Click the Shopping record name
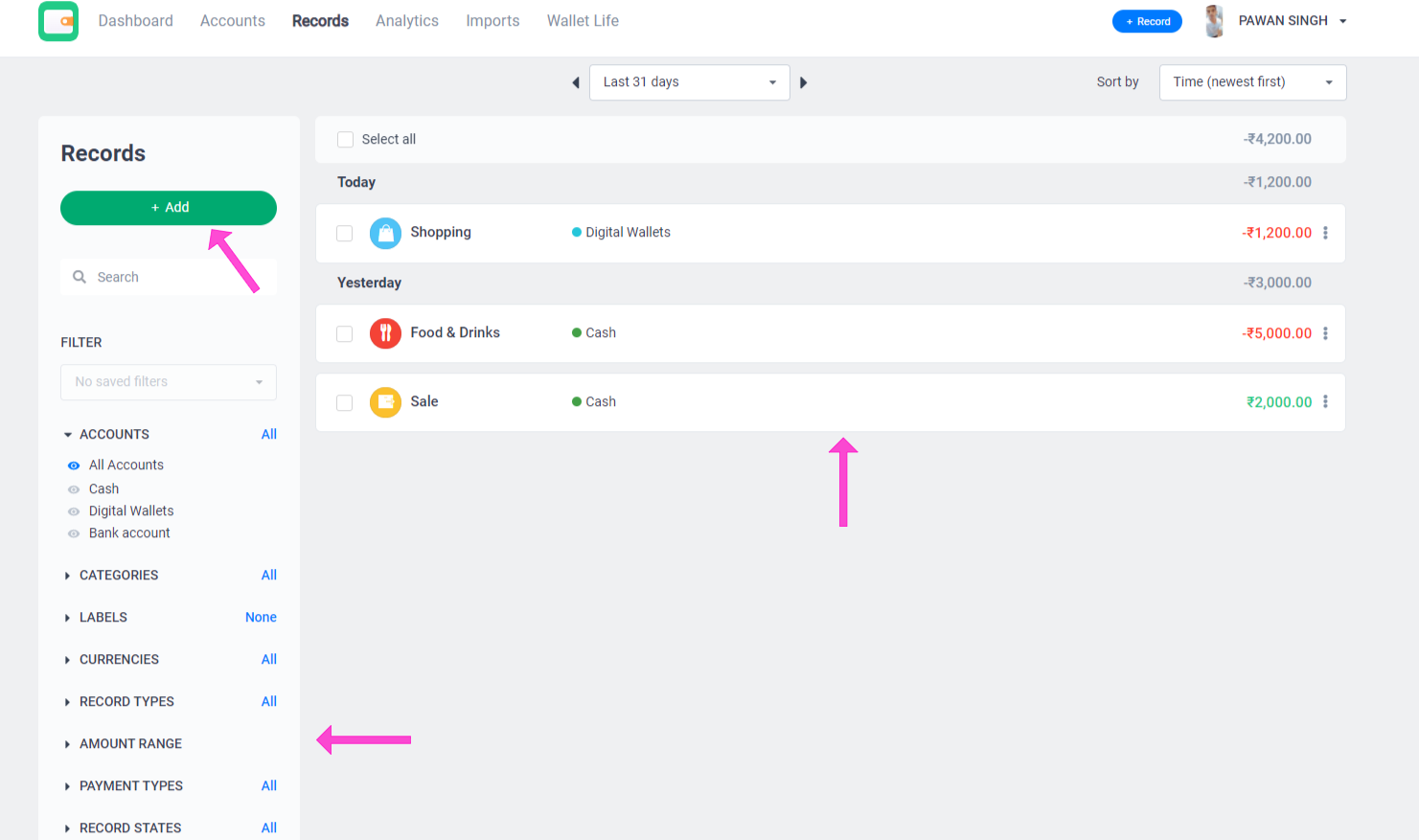Viewport: 1419px width, 840px height. click(x=441, y=233)
